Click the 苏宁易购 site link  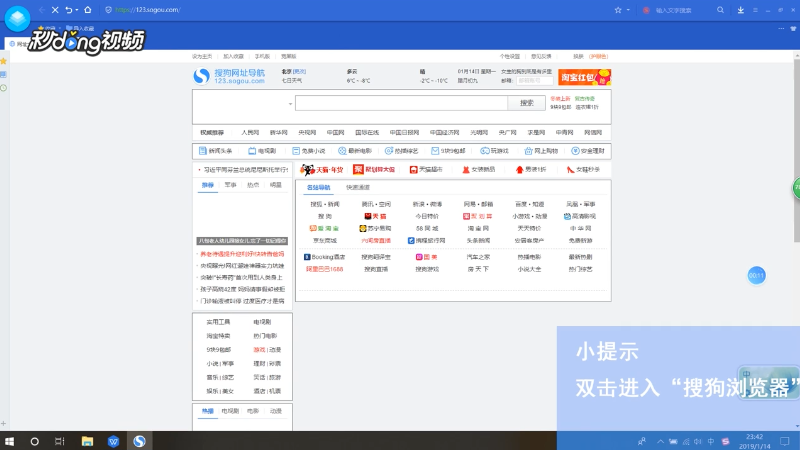click(x=376, y=229)
